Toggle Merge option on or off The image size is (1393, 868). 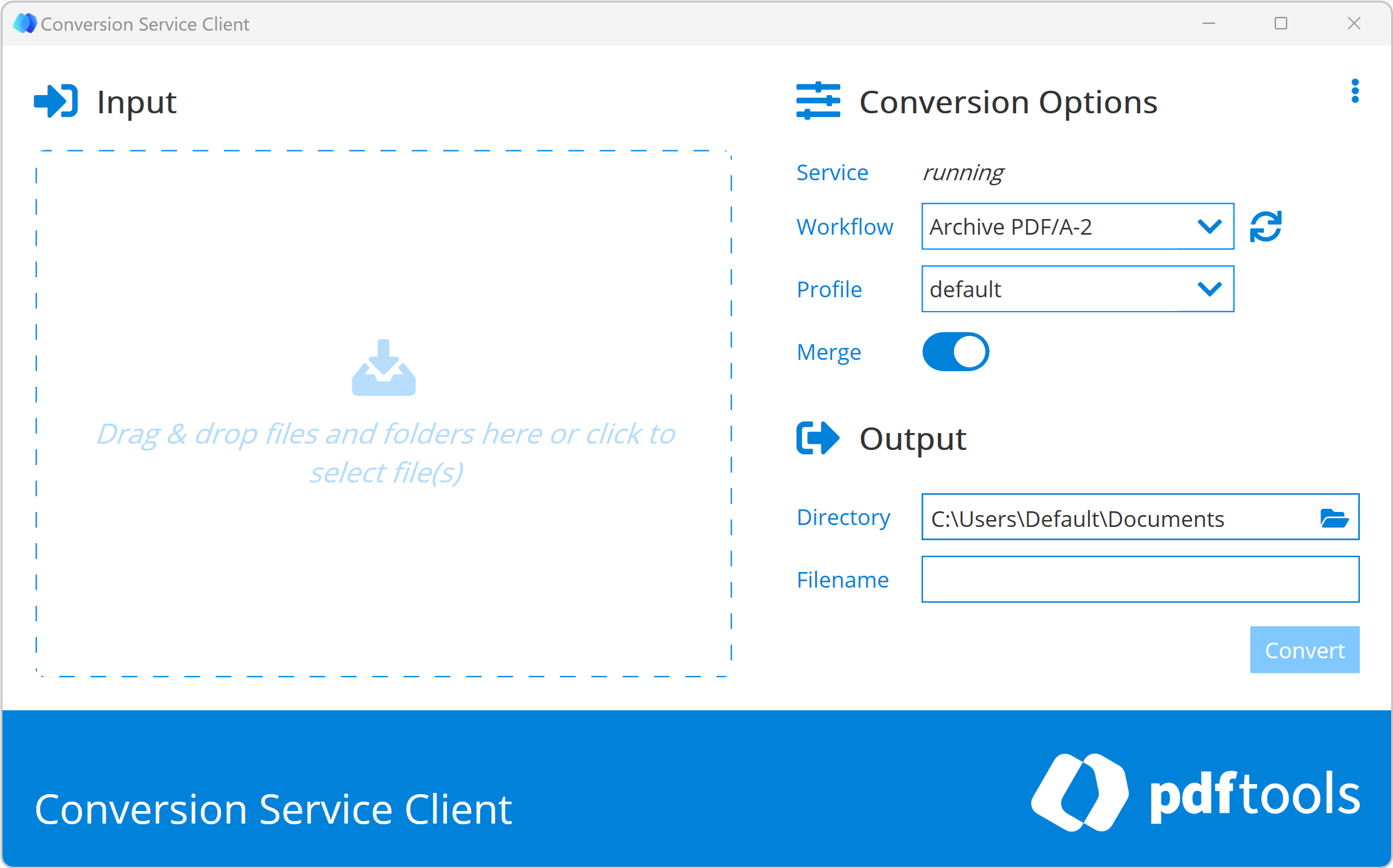click(951, 352)
